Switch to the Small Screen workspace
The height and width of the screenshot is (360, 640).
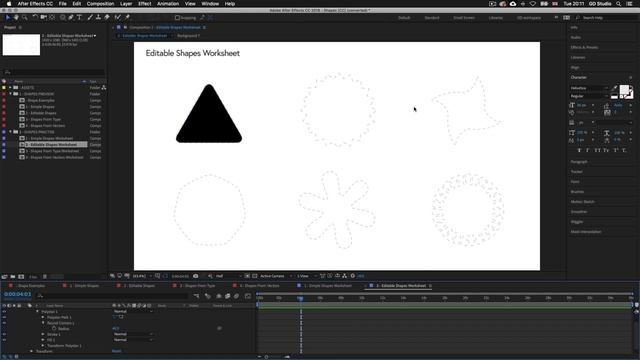point(464,18)
